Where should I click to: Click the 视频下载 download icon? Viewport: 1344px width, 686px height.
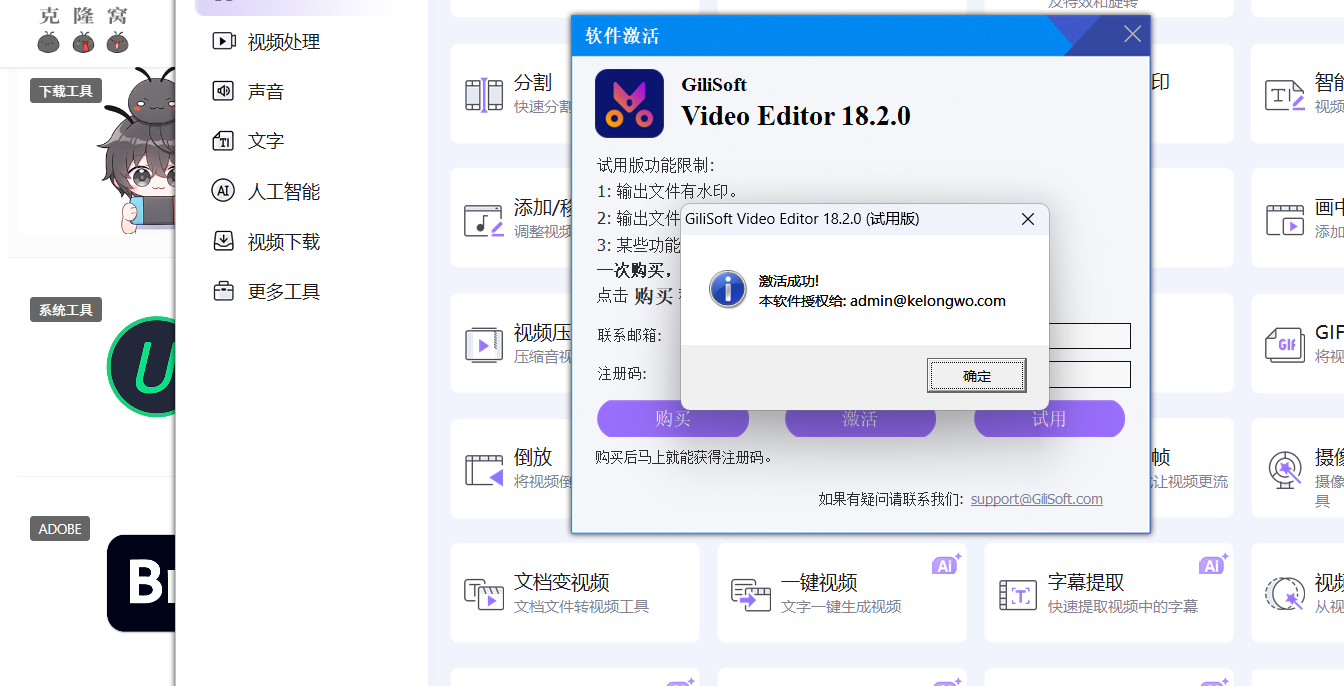(x=223, y=241)
